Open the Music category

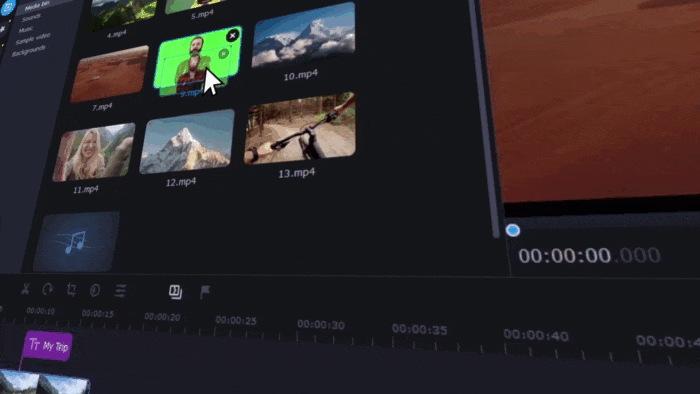[26, 29]
